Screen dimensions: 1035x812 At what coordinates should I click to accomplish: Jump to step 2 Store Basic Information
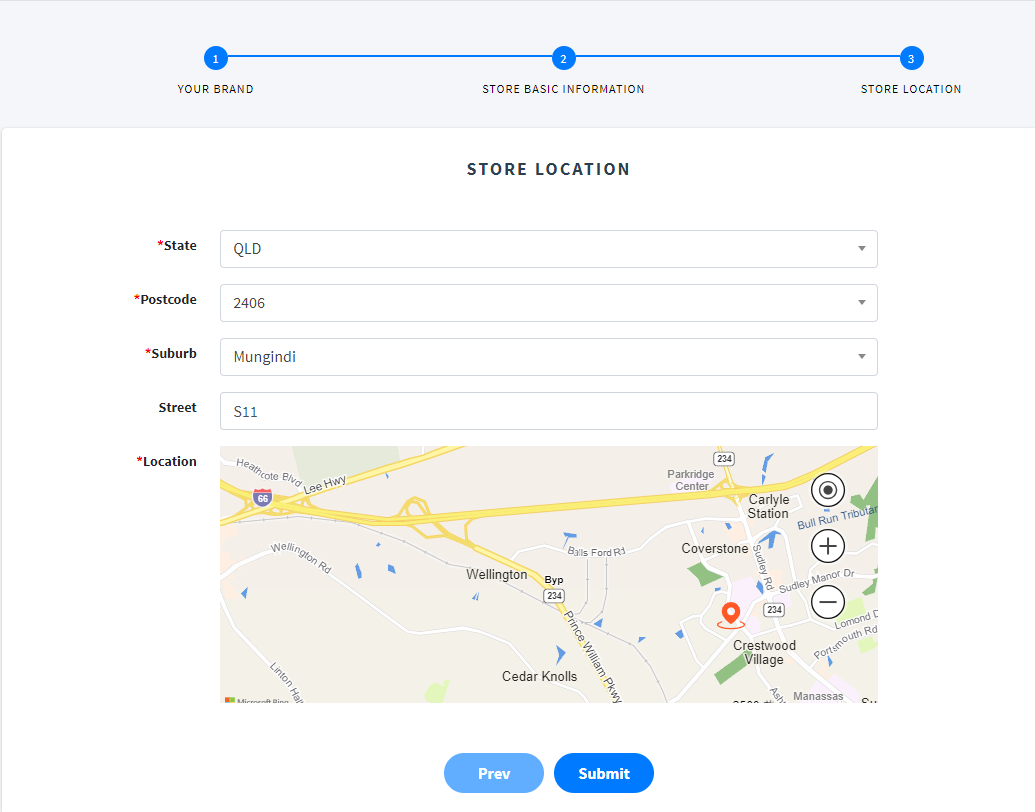coord(563,59)
